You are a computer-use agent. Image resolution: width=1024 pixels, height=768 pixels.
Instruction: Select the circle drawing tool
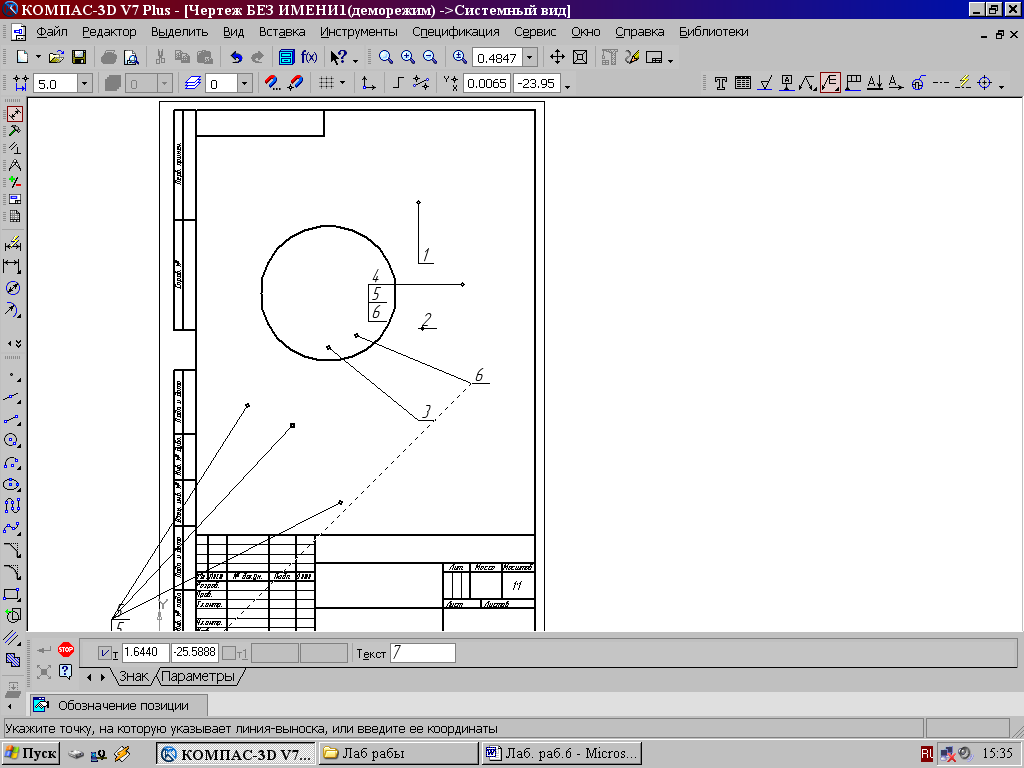12,441
